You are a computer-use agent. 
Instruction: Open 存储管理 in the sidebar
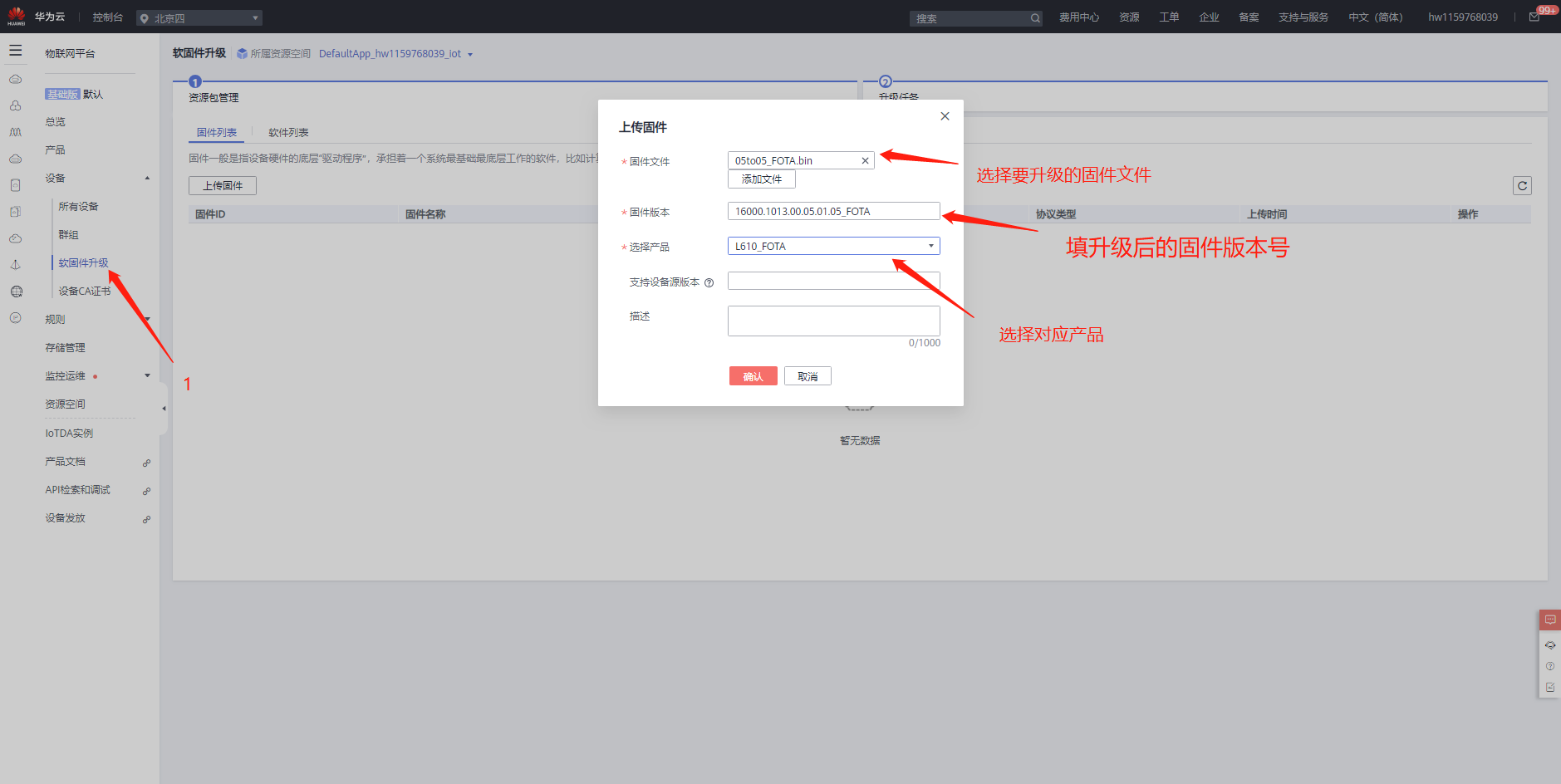point(65,348)
